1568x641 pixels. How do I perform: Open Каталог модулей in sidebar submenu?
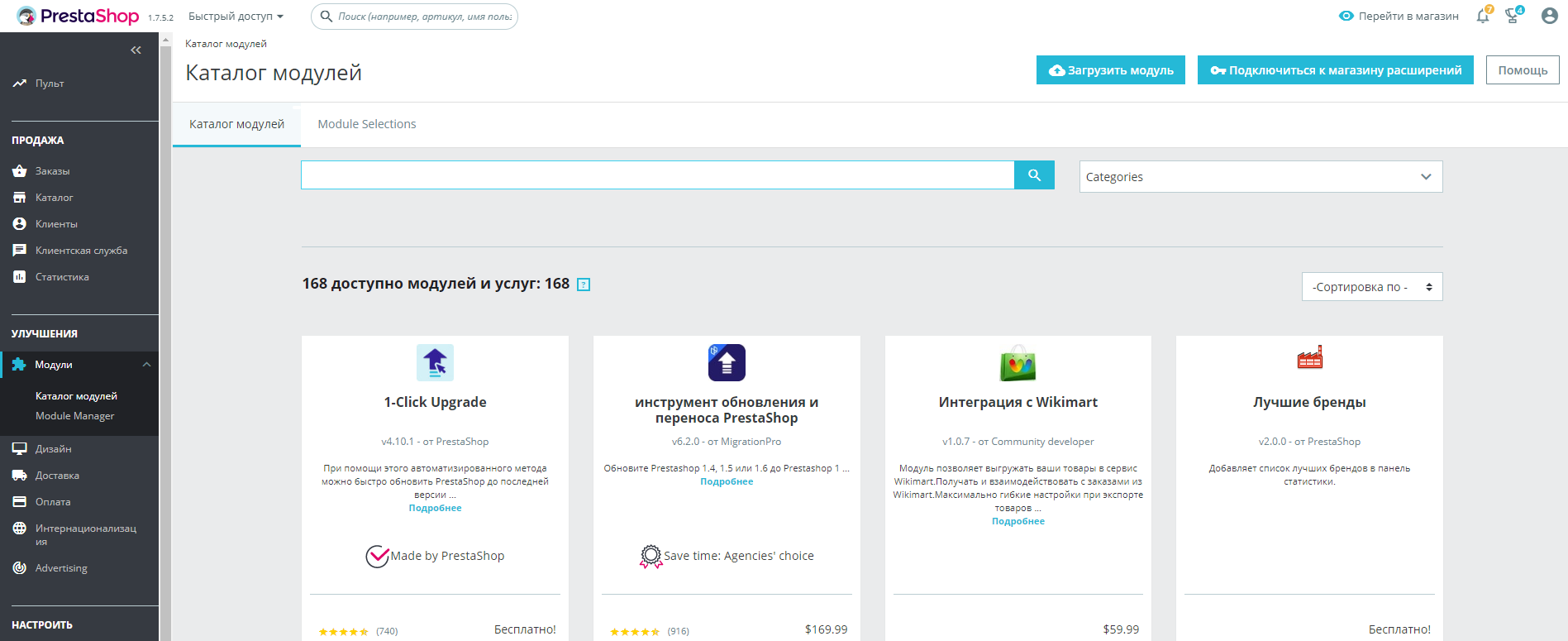(76, 396)
